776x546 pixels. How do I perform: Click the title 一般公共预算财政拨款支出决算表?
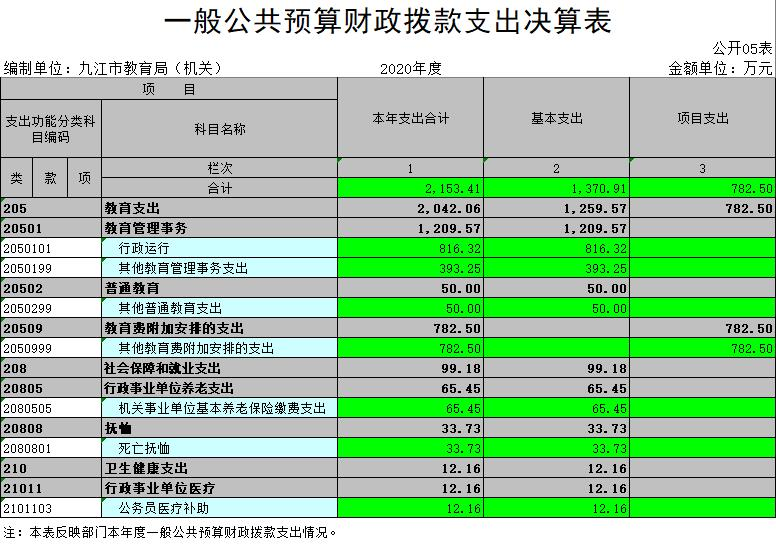pos(386,21)
